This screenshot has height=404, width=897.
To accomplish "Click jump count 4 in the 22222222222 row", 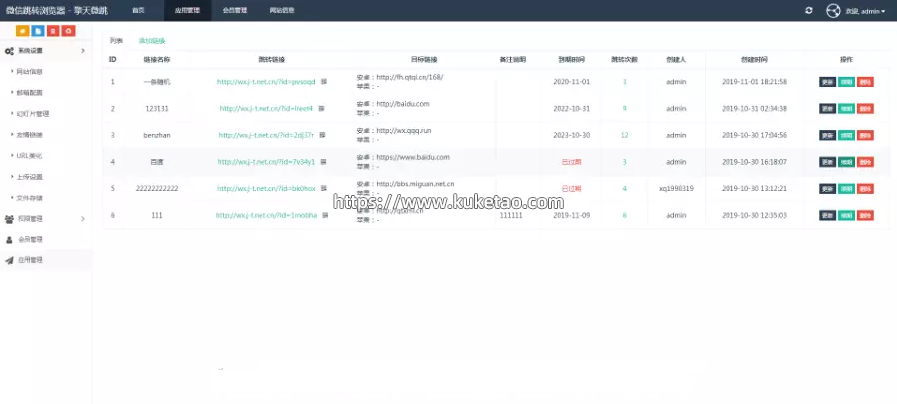I will tap(624, 188).
